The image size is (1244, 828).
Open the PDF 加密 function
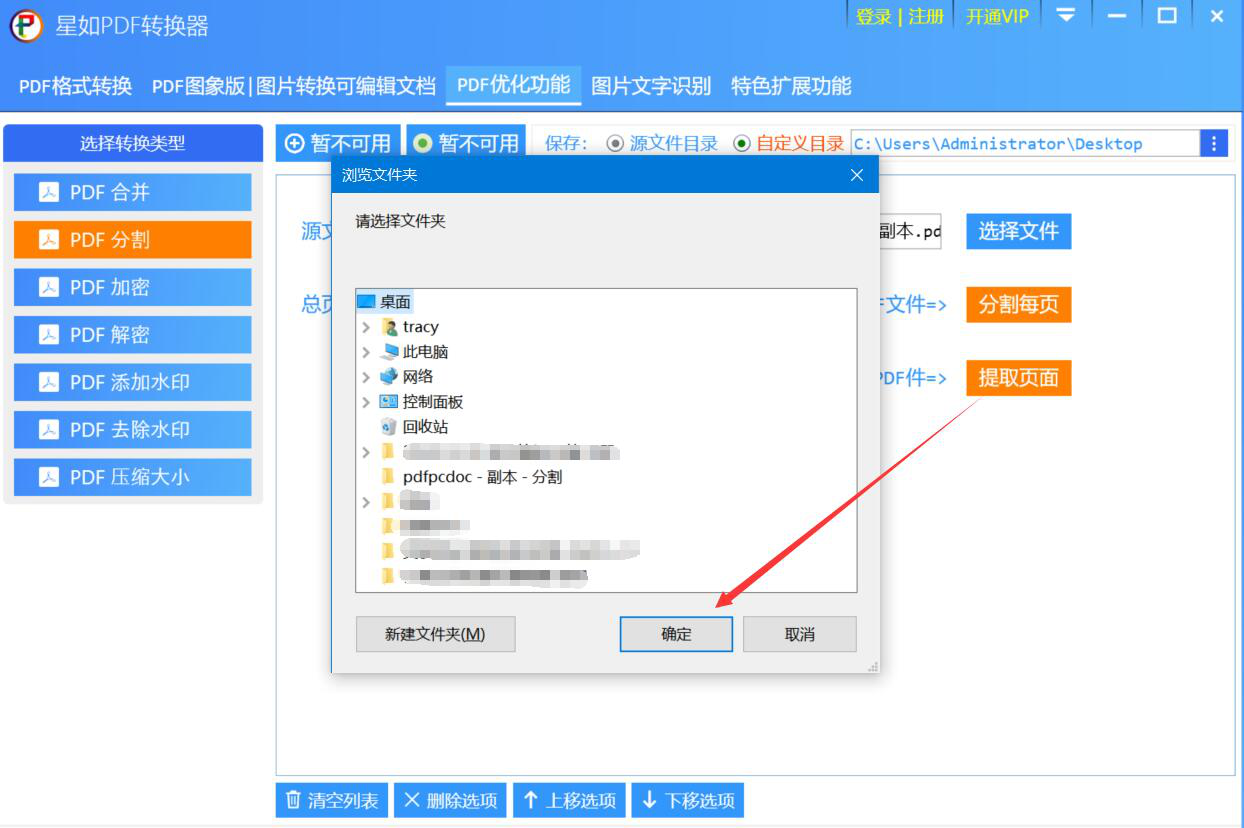coord(131,287)
